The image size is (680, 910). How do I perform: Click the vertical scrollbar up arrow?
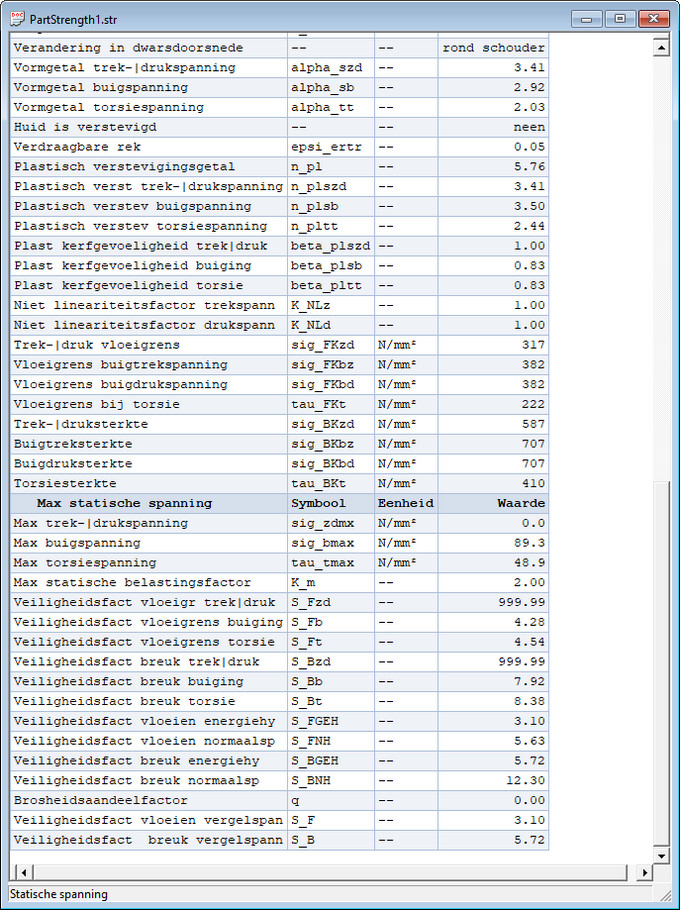(661, 47)
